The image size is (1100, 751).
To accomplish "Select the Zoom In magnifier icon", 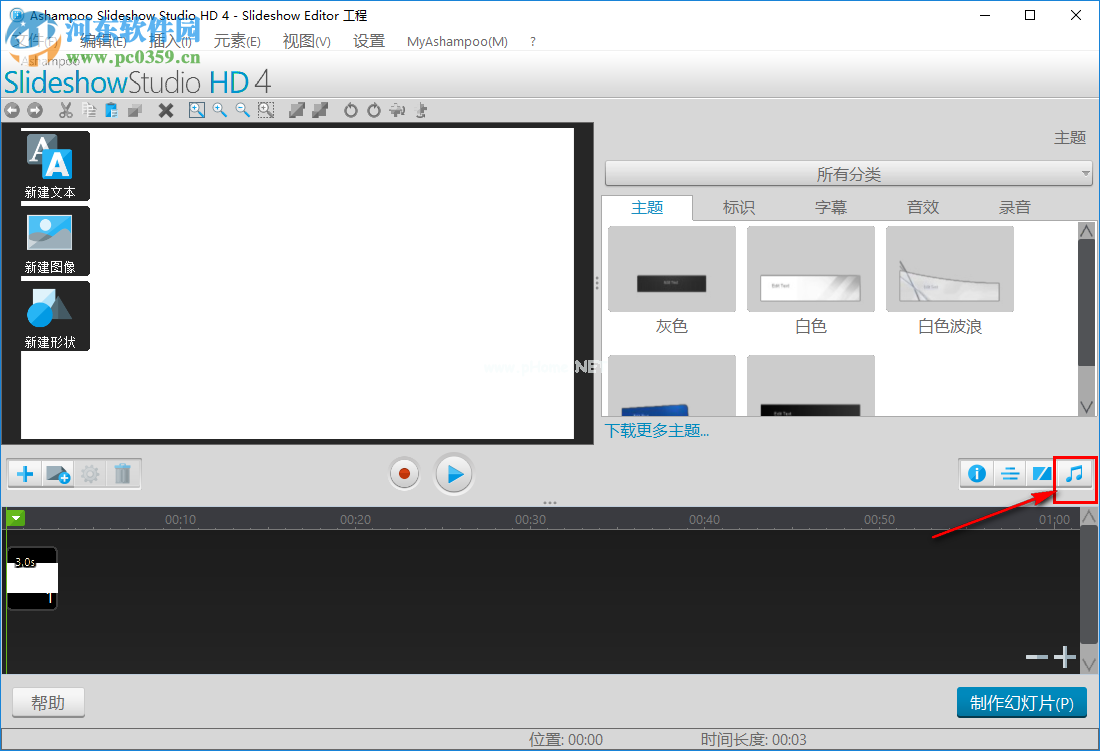I will (x=220, y=110).
